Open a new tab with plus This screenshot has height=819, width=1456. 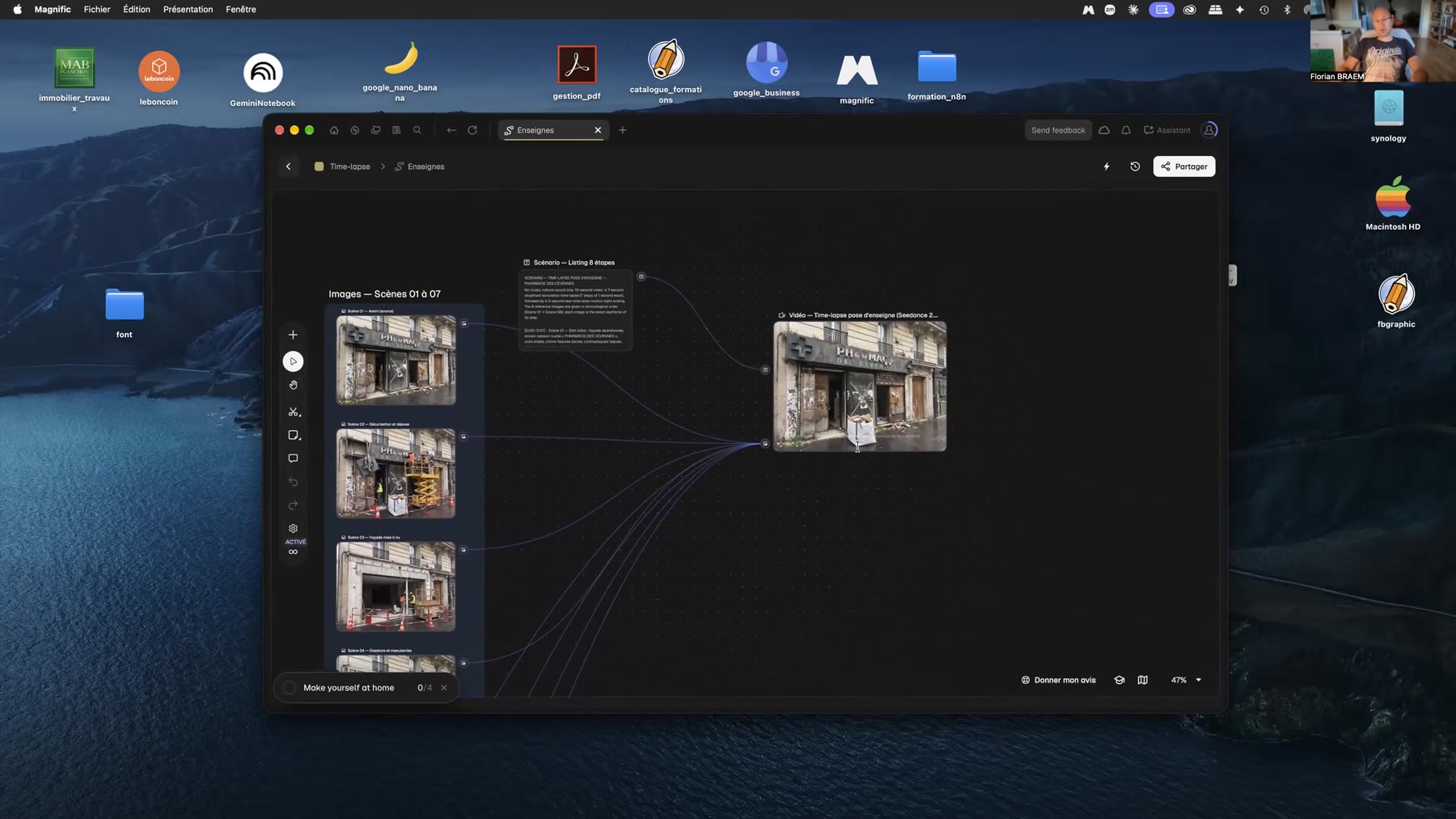click(623, 130)
